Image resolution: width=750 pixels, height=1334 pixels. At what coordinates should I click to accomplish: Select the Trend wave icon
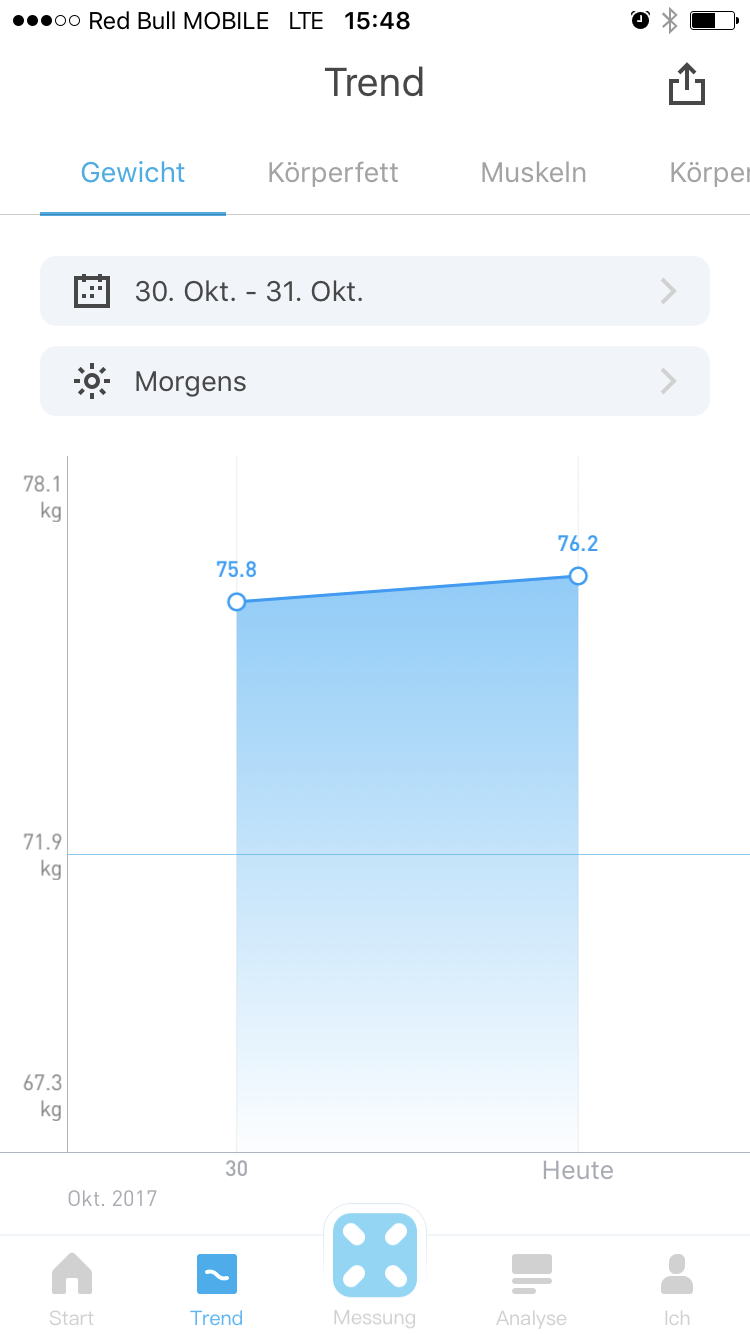point(217,1274)
